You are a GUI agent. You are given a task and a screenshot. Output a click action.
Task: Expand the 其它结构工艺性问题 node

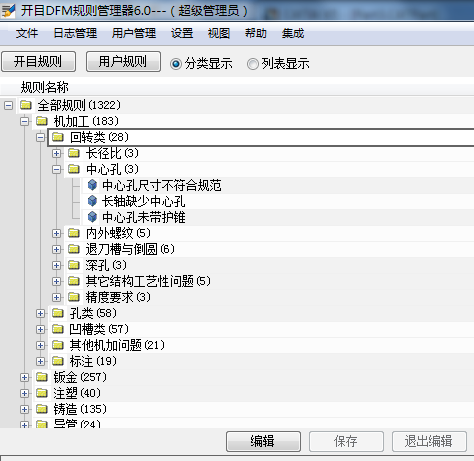click(x=56, y=282)
